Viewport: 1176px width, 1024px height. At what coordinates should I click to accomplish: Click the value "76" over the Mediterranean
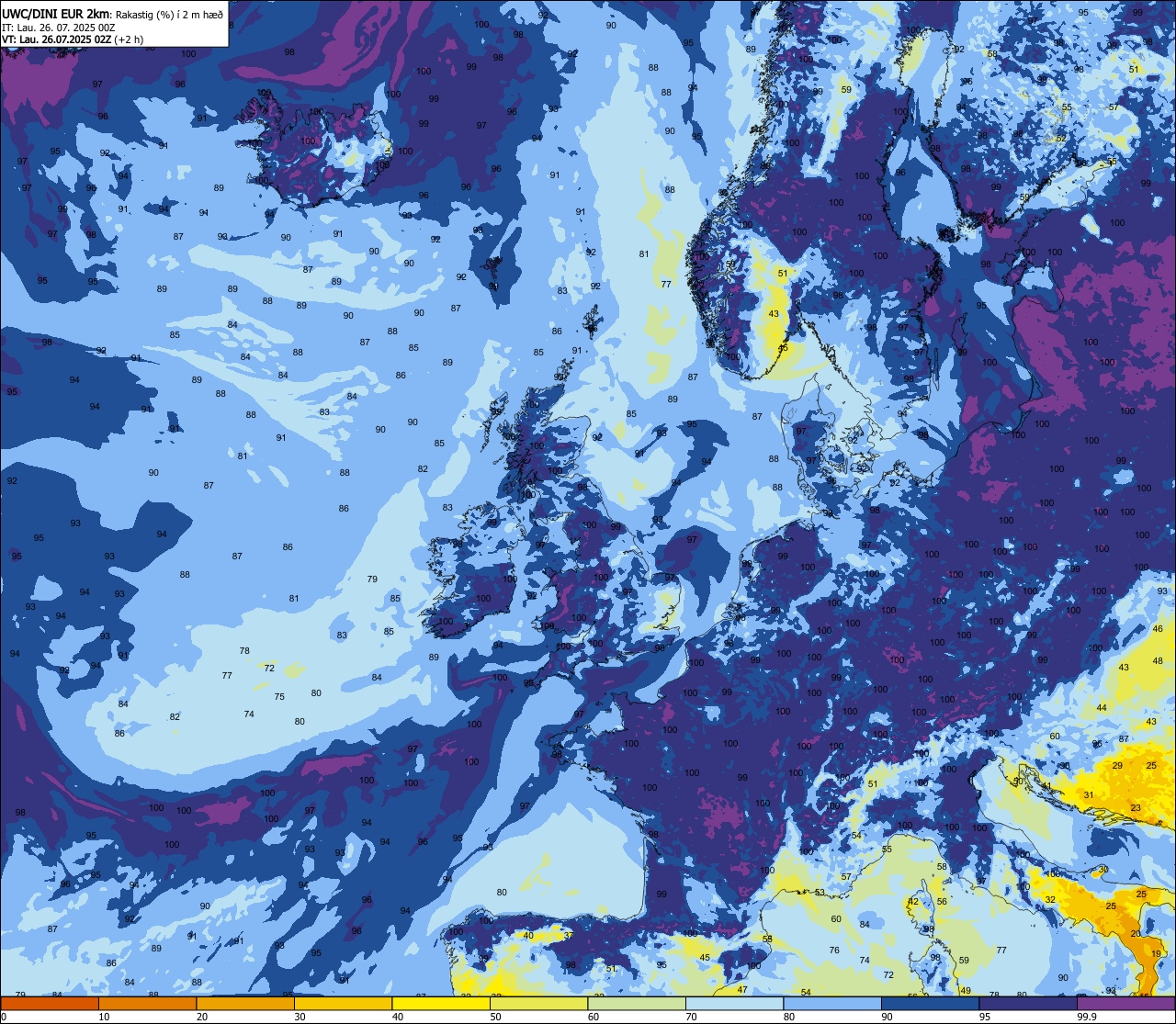tap(834, 951)
